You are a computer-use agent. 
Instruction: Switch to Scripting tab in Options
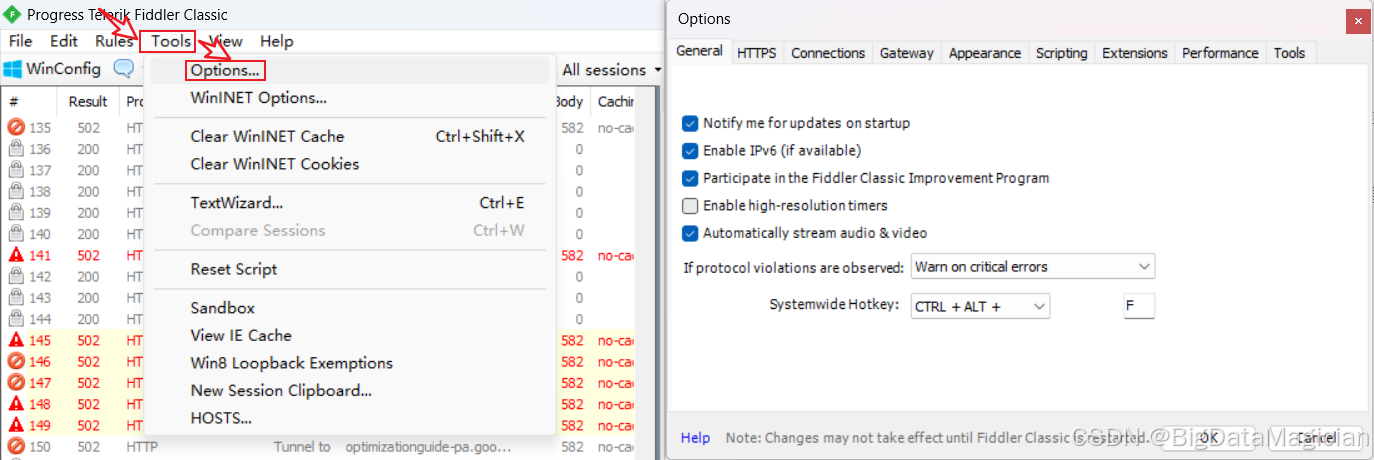point(1061,53)
